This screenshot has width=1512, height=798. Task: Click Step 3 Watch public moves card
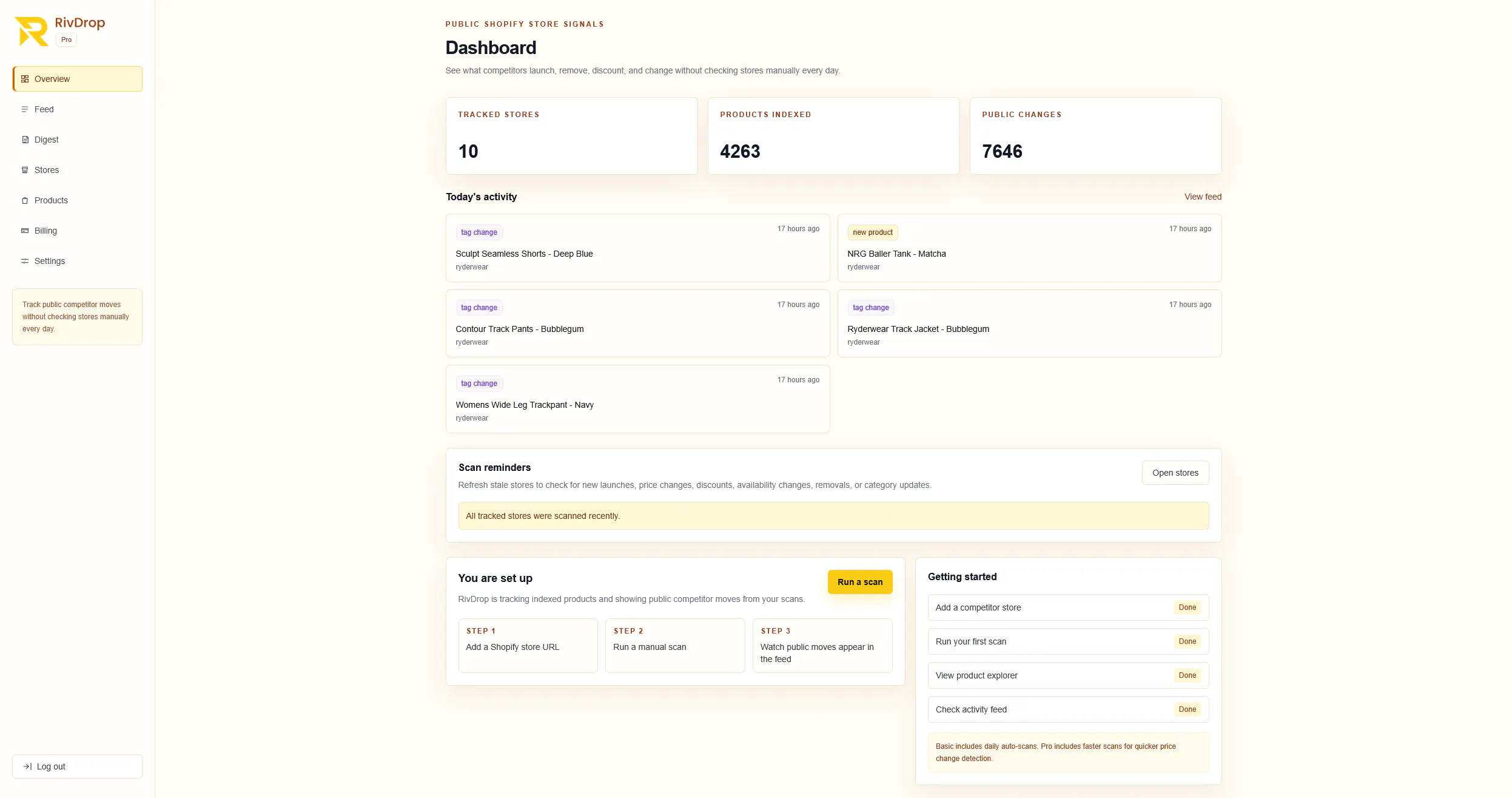point(822,646)
